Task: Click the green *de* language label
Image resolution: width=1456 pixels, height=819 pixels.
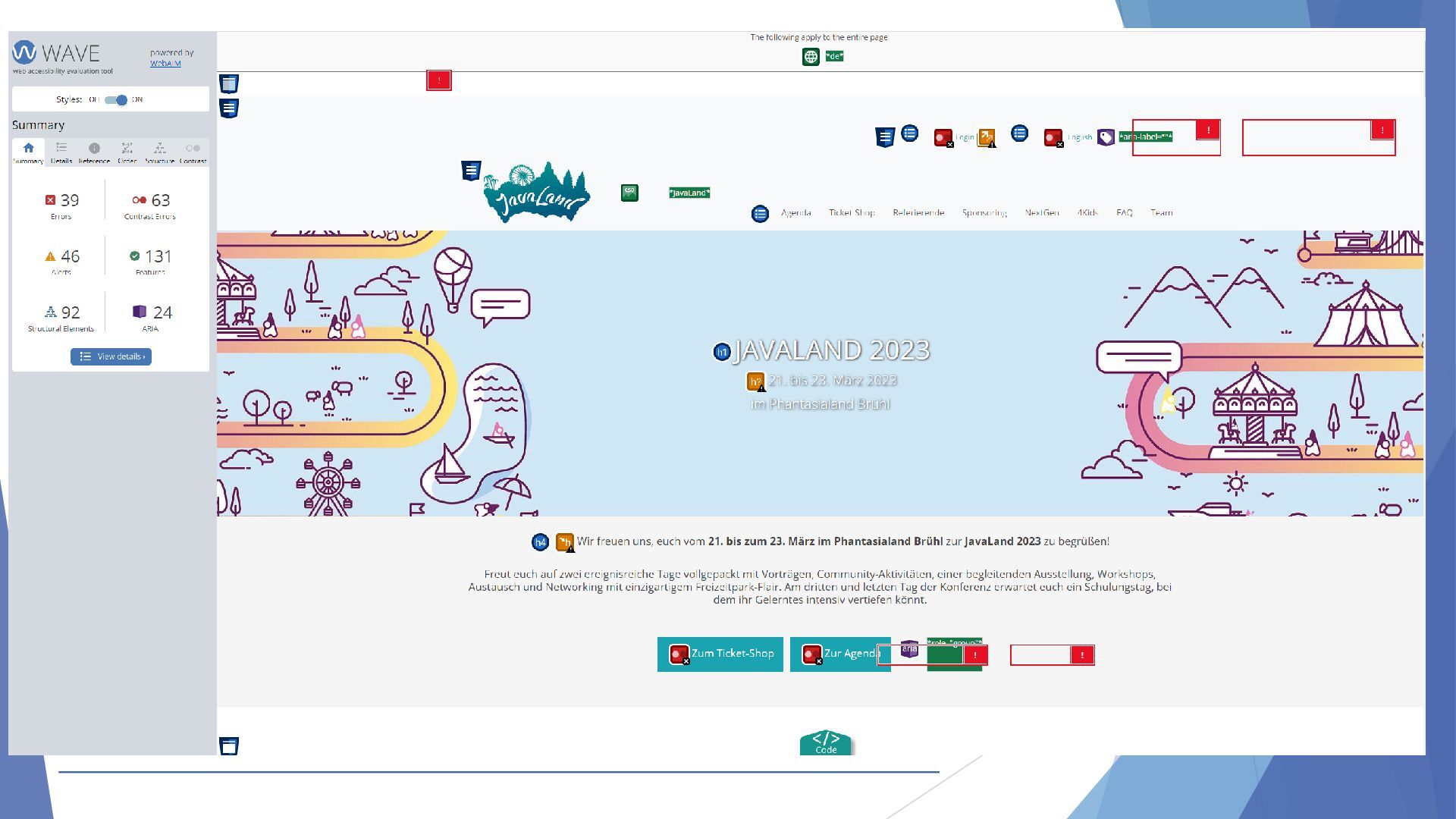Action: (x=834, y=56)
